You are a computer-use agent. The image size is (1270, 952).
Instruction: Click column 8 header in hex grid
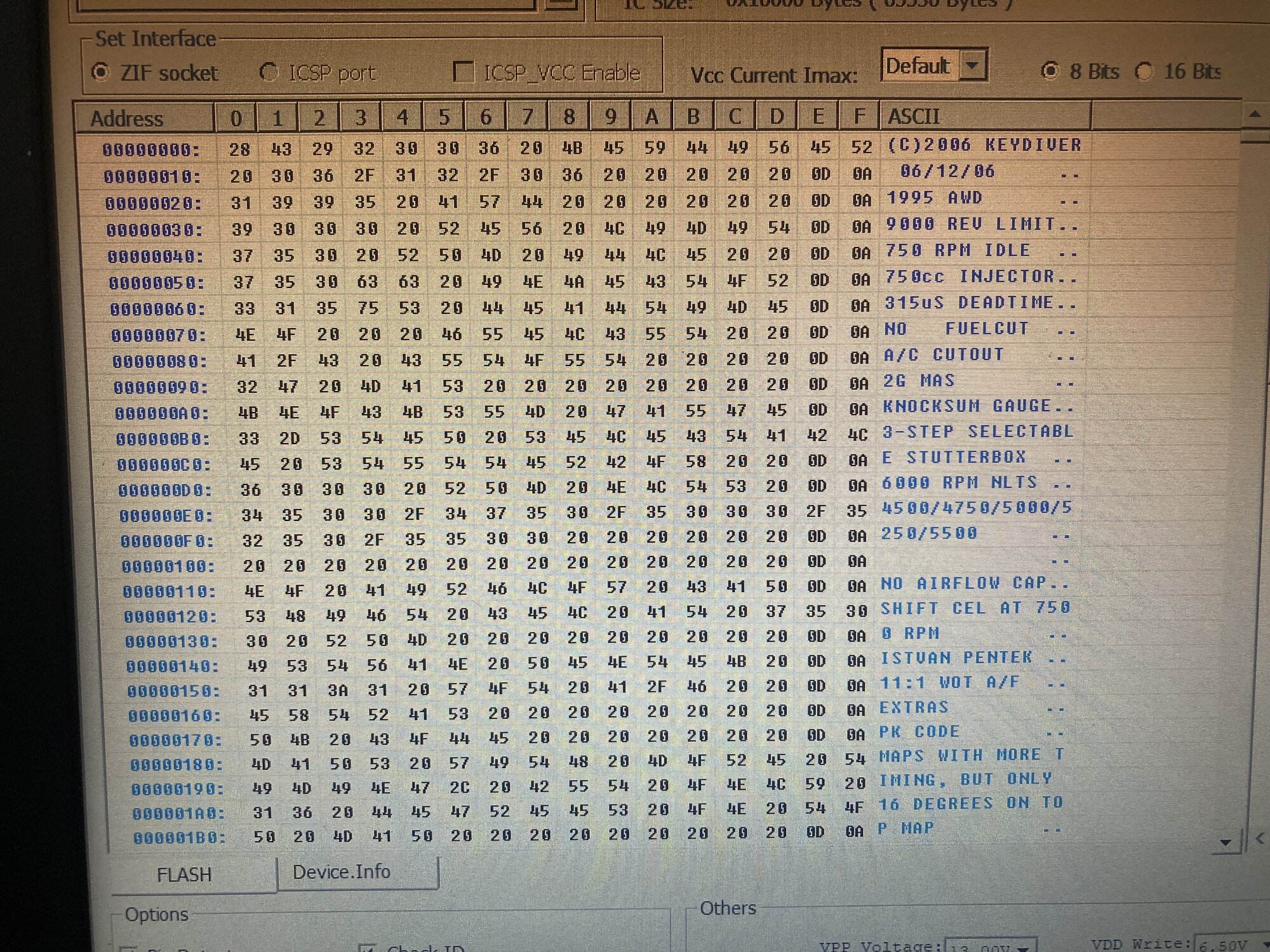click(x=569, y=117)
